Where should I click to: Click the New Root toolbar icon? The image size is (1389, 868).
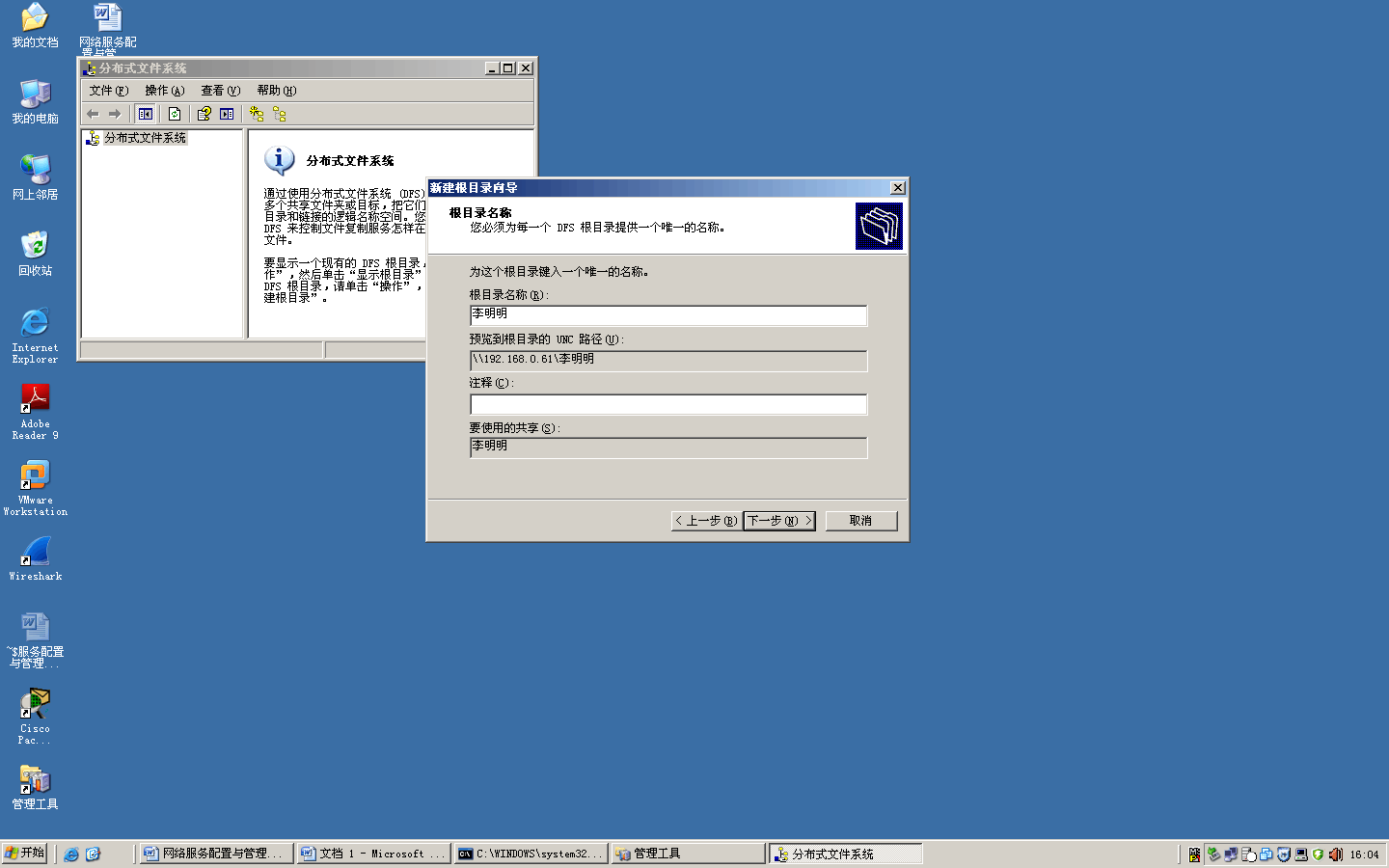257,114
